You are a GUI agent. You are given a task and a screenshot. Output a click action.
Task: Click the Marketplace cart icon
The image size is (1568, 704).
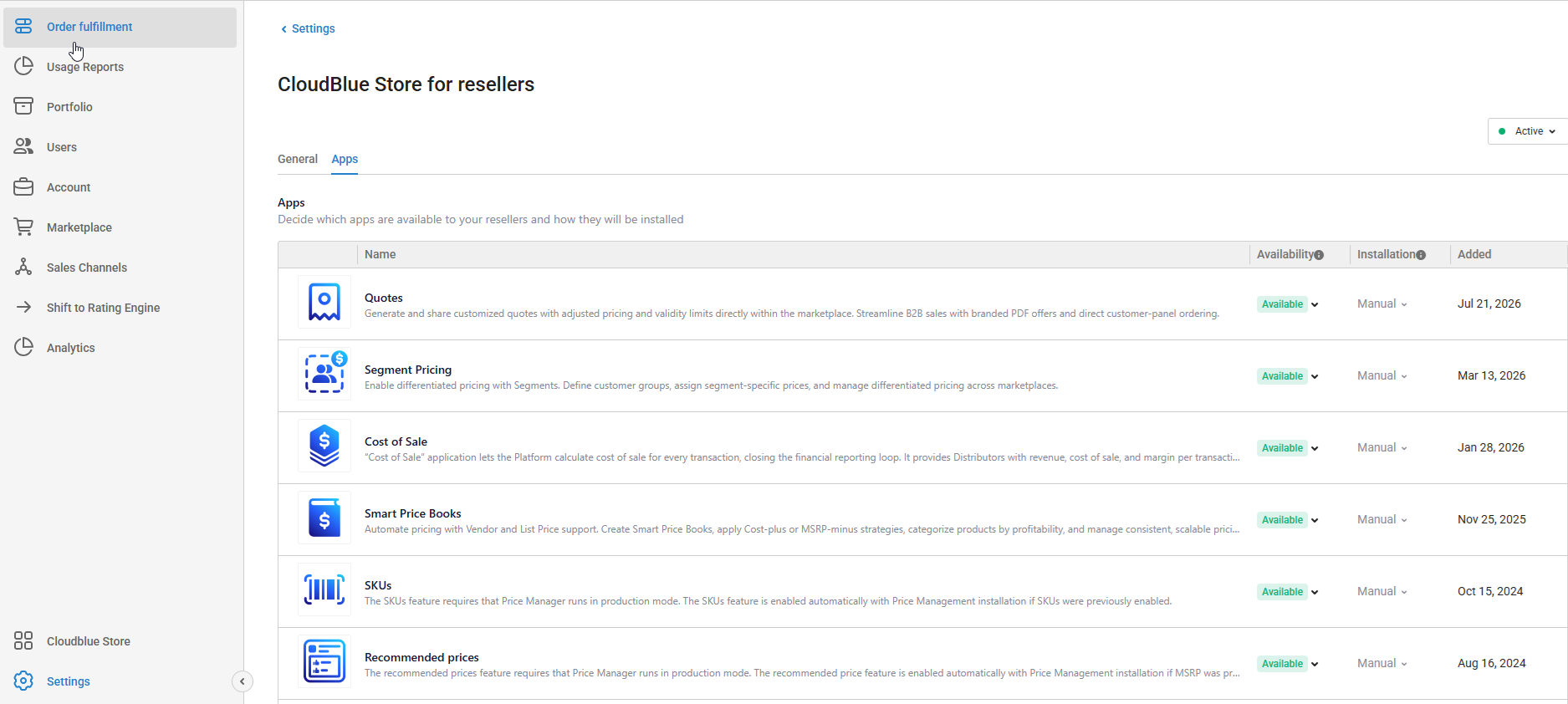(23, 227)
